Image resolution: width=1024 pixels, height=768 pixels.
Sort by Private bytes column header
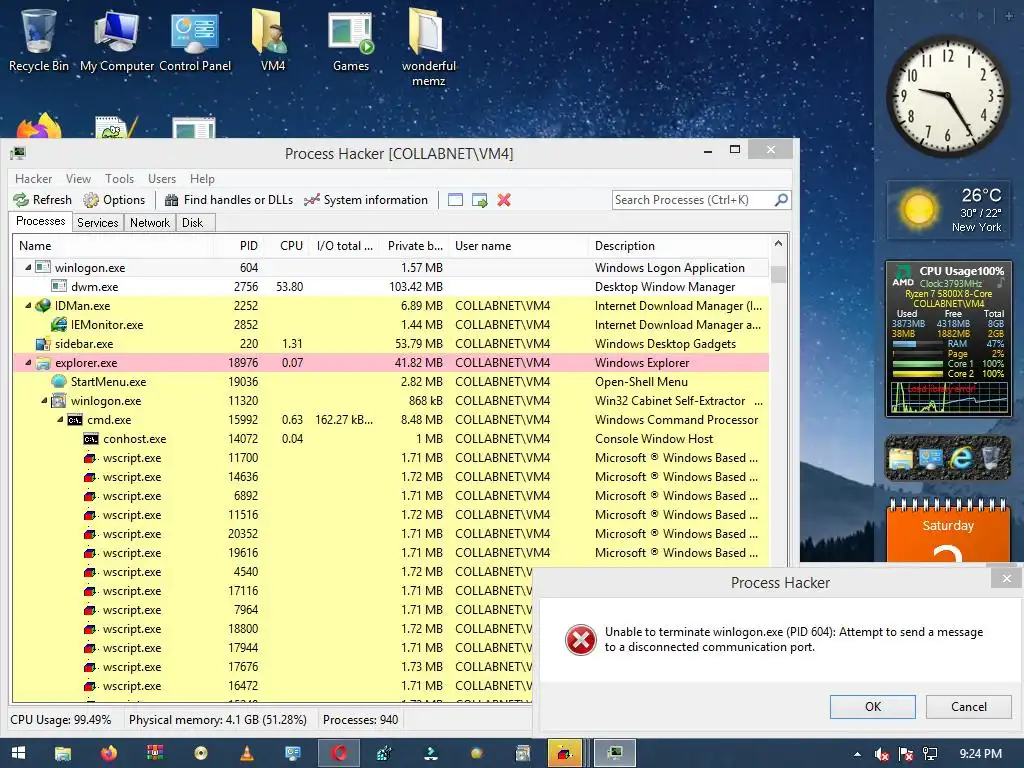click(413, 246)
